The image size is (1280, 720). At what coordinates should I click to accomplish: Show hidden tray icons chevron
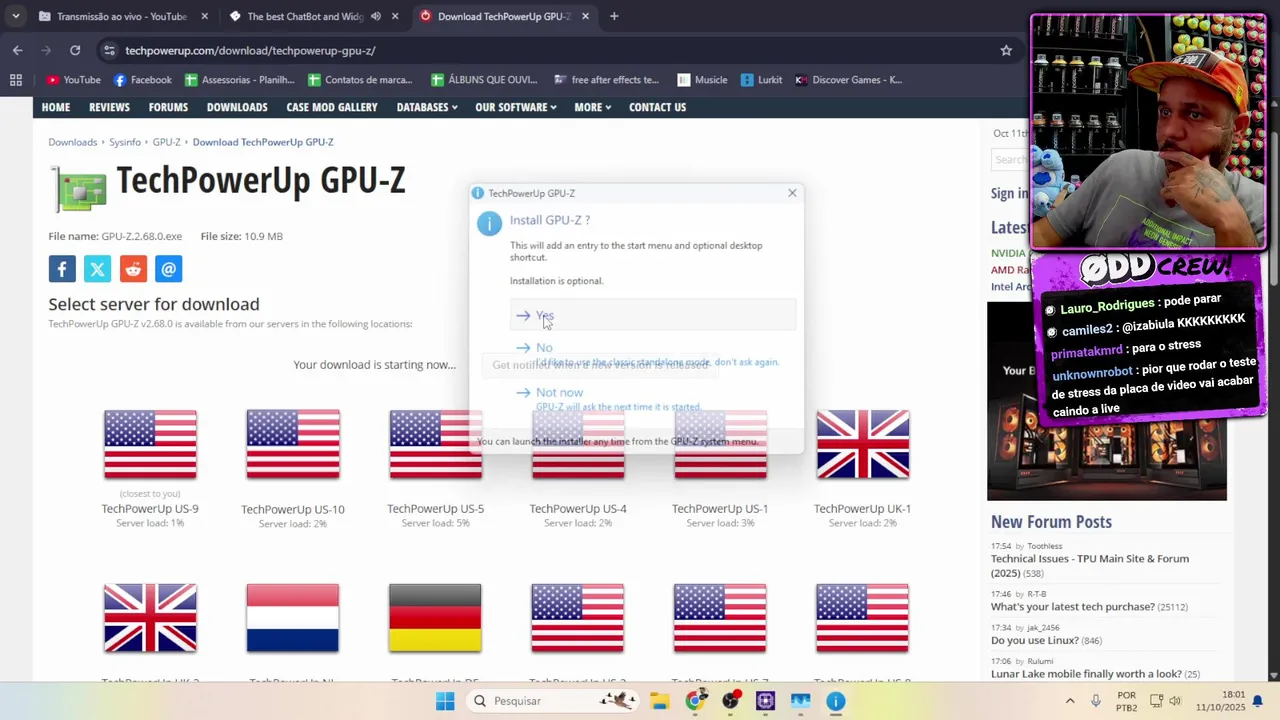1069,701
